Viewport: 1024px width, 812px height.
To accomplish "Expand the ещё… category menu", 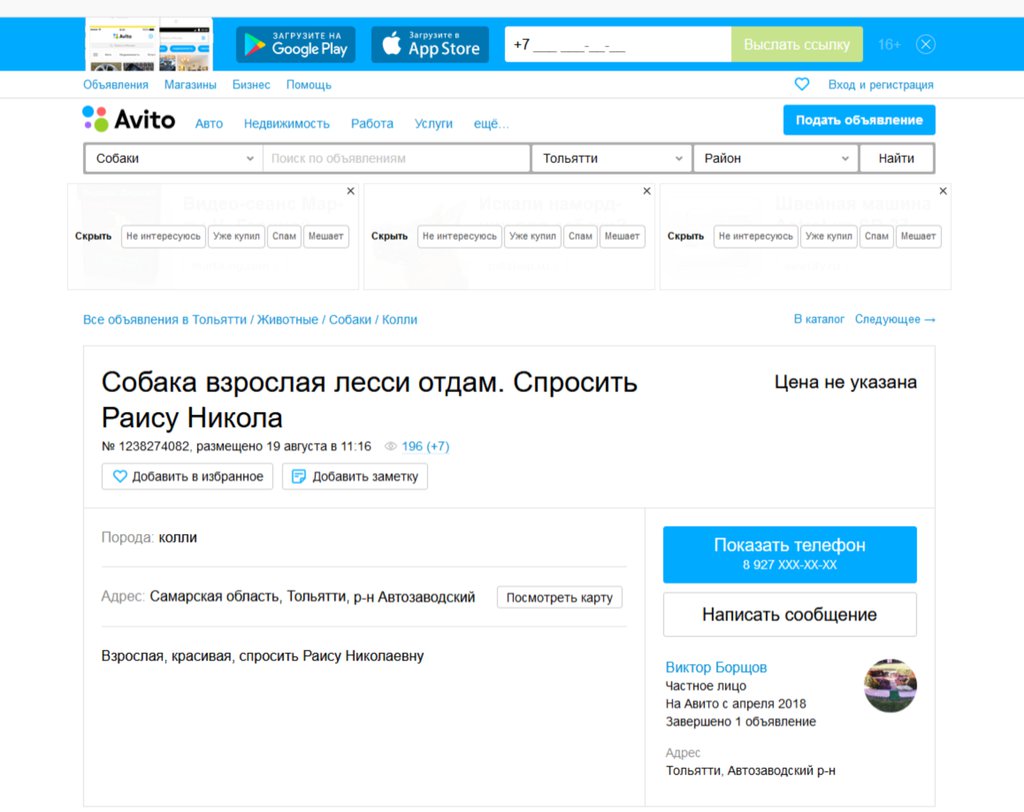I will [491, 123].
